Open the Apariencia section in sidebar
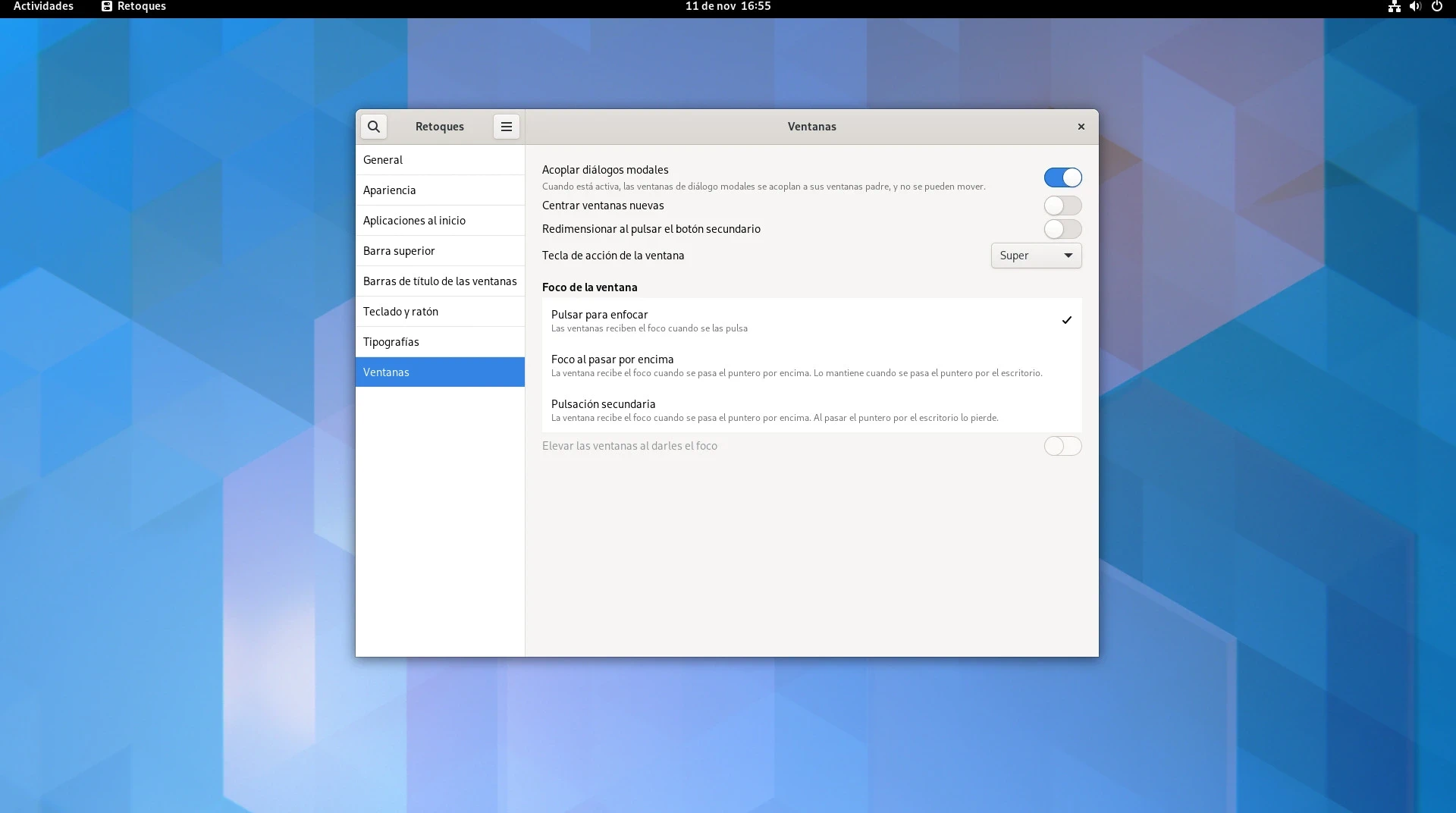Viewport: 1456px width, 813px height. pos(439,190)
